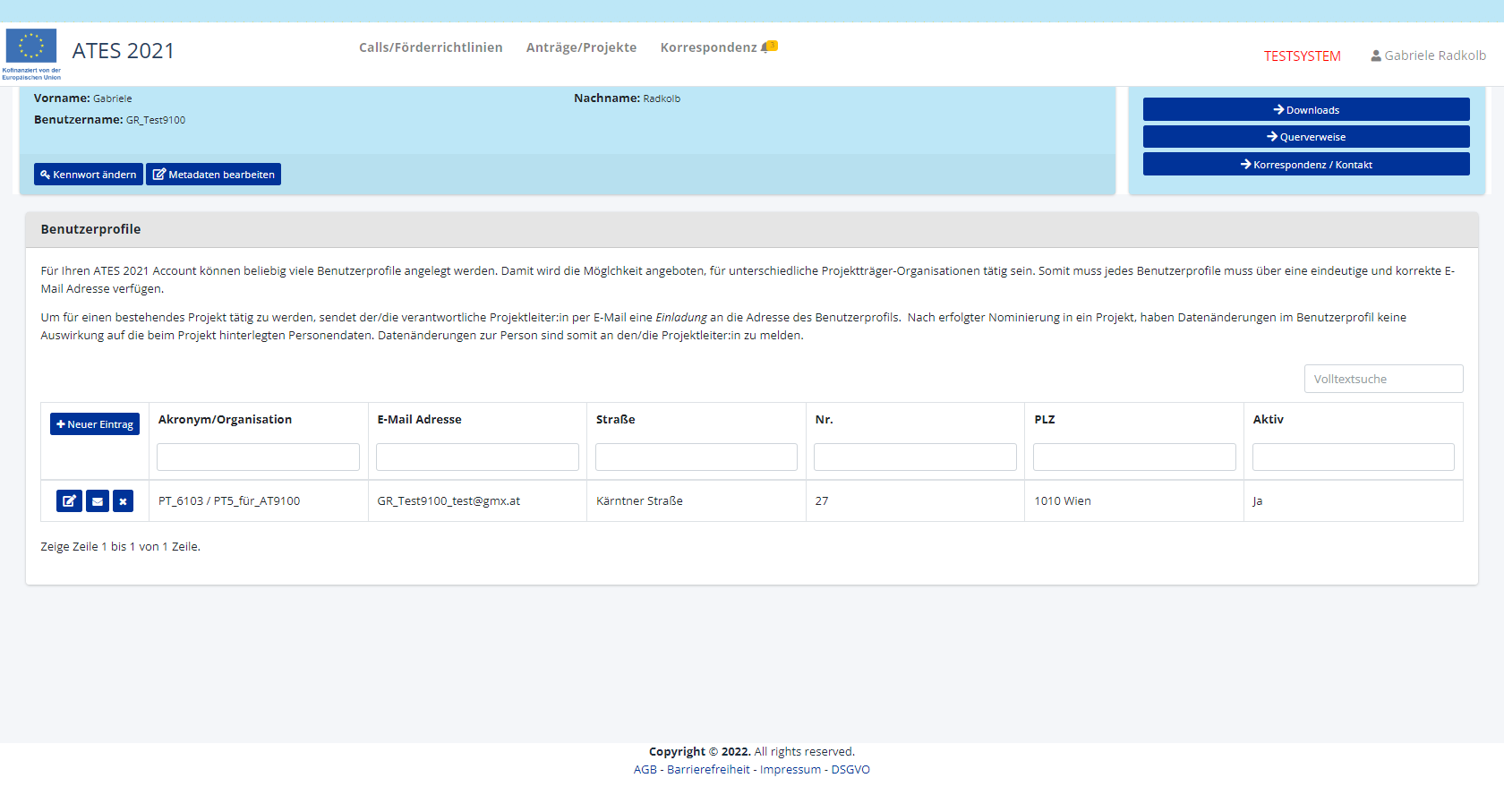
Task: Sort by Akronym/Organisation column header
Action: (x=225, y=419)
